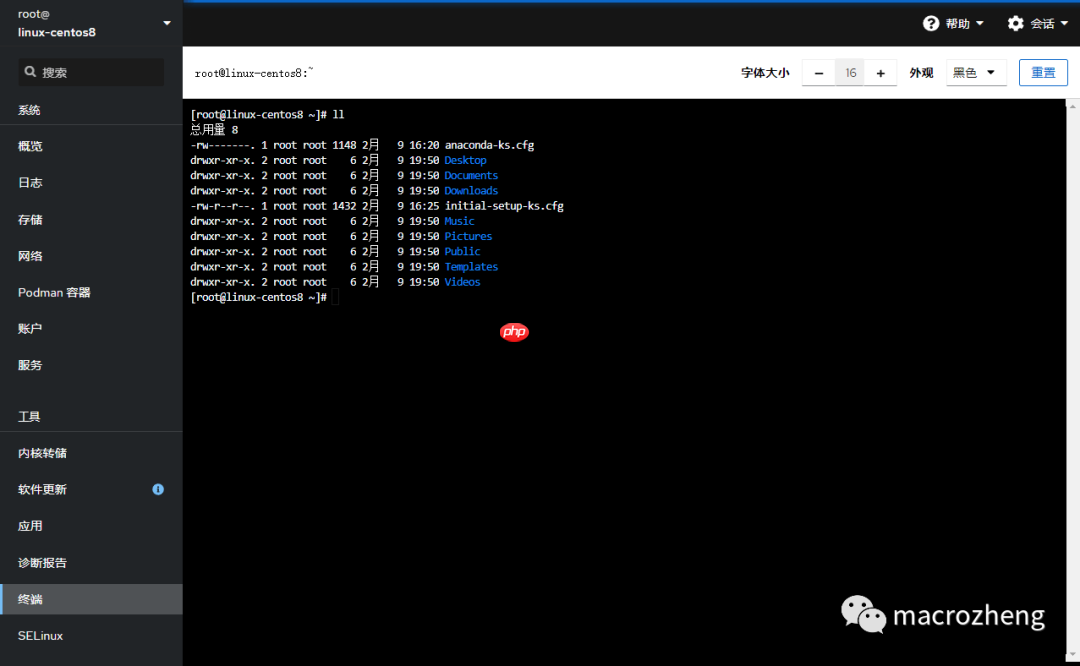Expand the root@linux-centos8 host selector
This screenshot has width=1080, height=666.
tap(90, 22)
